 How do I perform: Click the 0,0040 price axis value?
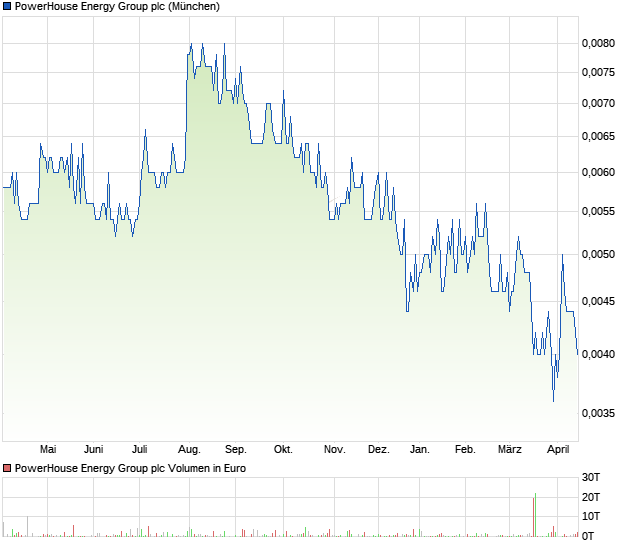point(598,354)
